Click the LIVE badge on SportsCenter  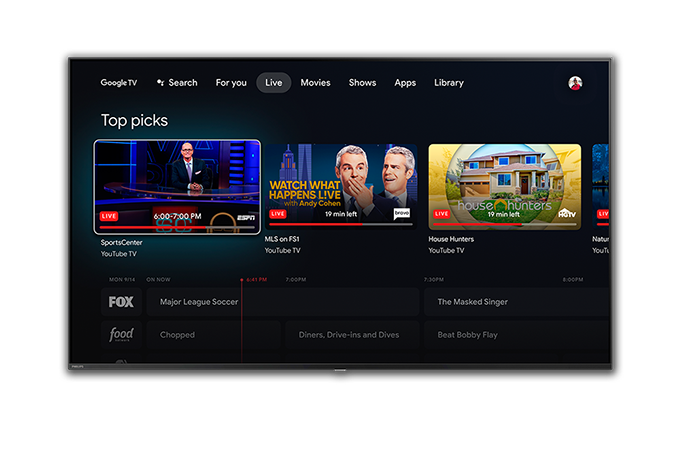click(110, 216)
